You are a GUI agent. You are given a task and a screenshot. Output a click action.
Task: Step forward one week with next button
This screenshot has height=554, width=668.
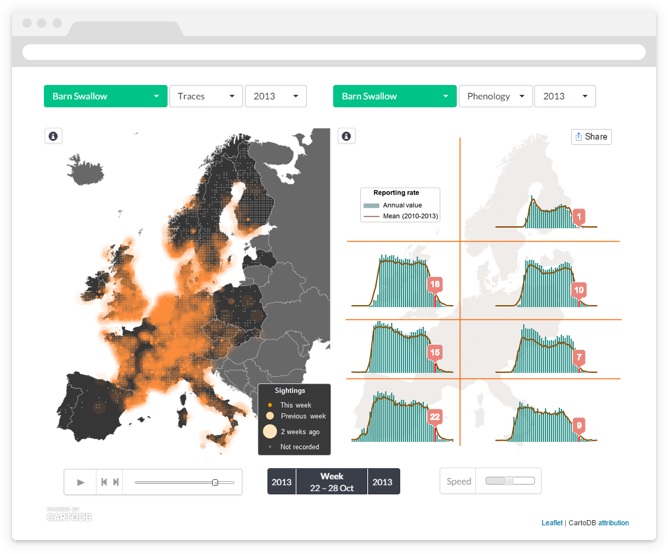coord(116,482)
